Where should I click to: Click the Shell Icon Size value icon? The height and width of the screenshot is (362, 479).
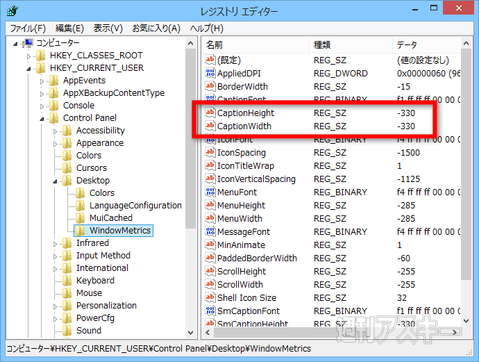point(210,298)
